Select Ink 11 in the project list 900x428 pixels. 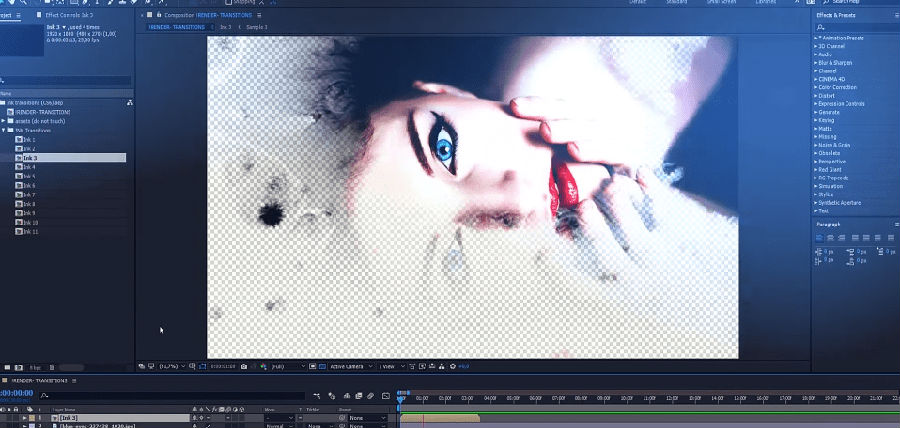(x=30, y=231)
